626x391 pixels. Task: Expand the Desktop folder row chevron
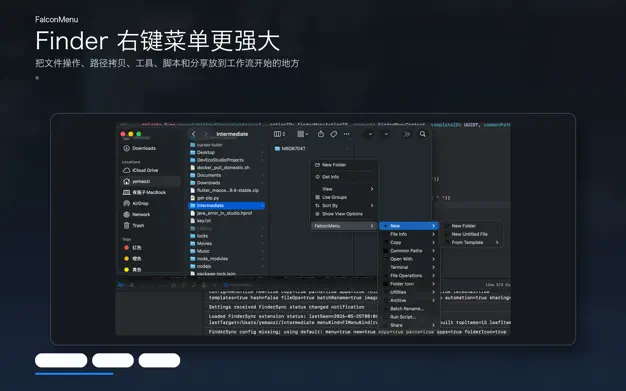(x=262, y=153)
